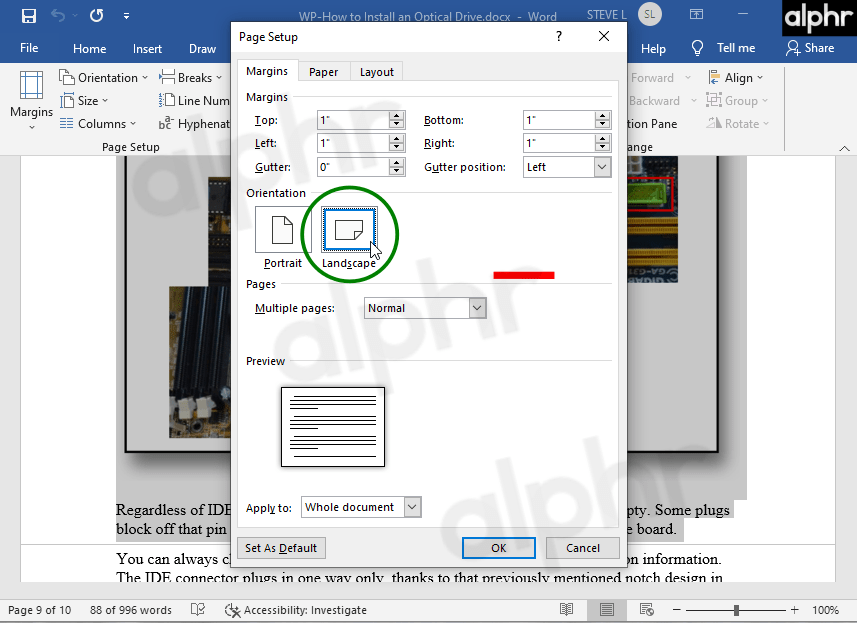Image resolution: width=857 pixels, height=623 pixels.
Task: Click the Bottom margin input field
Action: click(x=559, y=120)
